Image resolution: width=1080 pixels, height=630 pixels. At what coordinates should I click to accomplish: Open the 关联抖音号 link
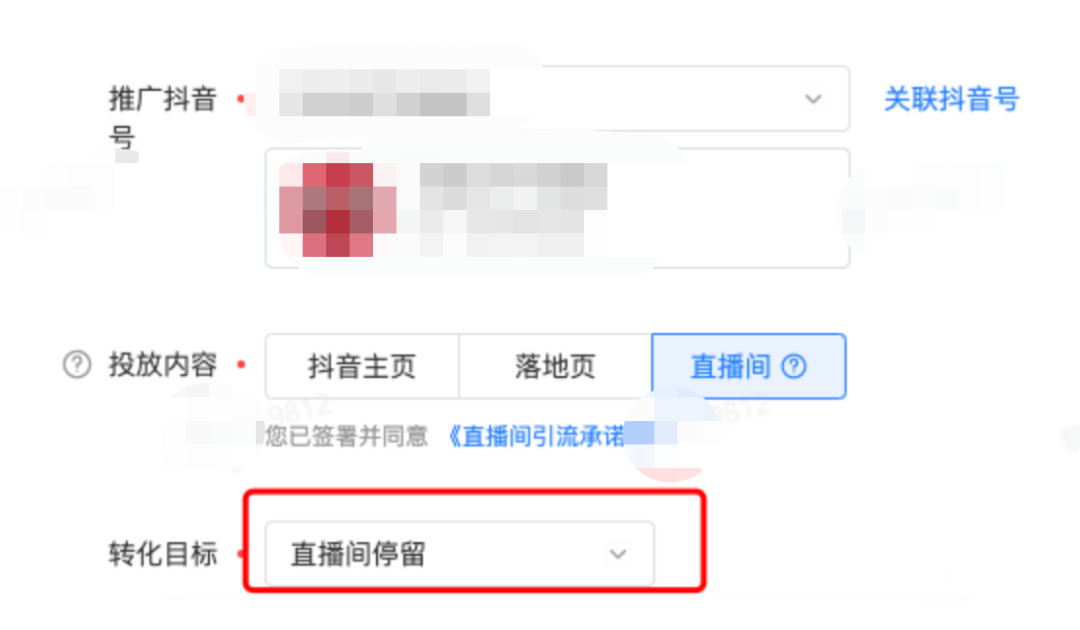(951, 99)
